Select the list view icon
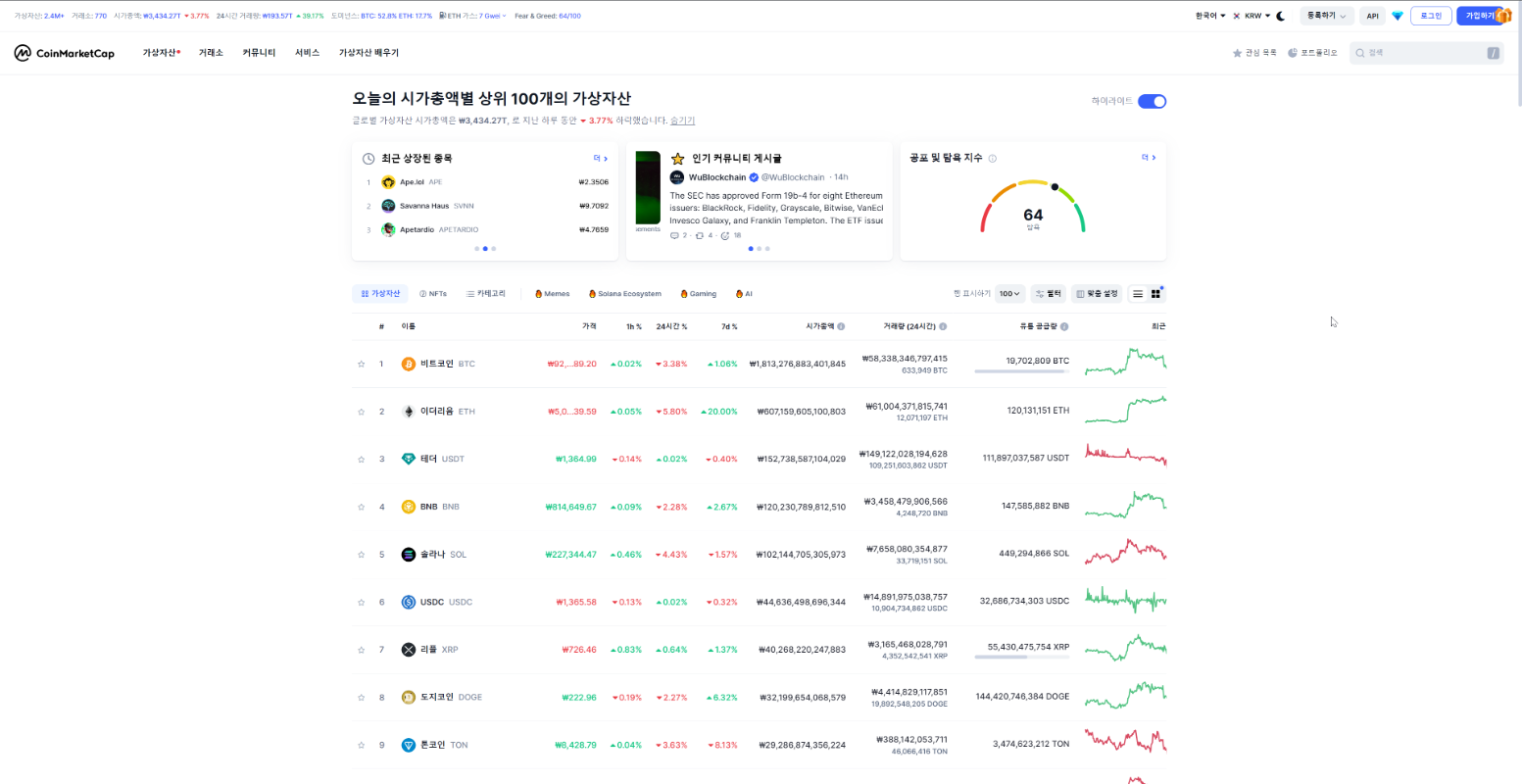Screen dimensions: 1522x784 (1136, 293)
